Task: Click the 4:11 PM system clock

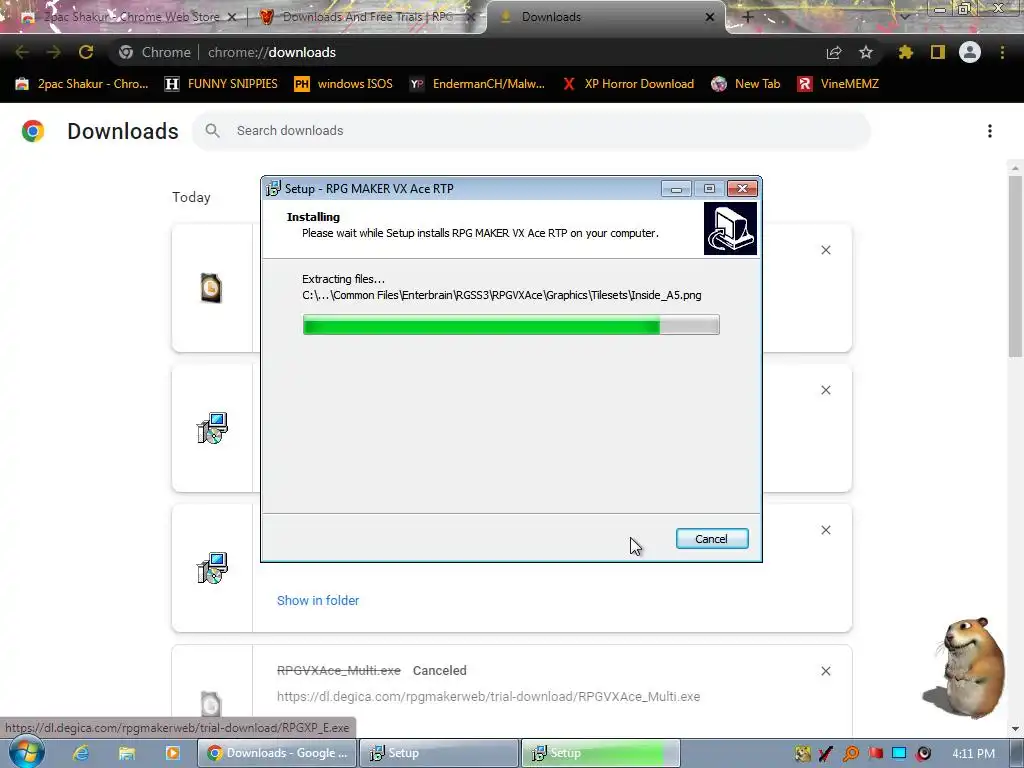Action: [x=973, y=754]
